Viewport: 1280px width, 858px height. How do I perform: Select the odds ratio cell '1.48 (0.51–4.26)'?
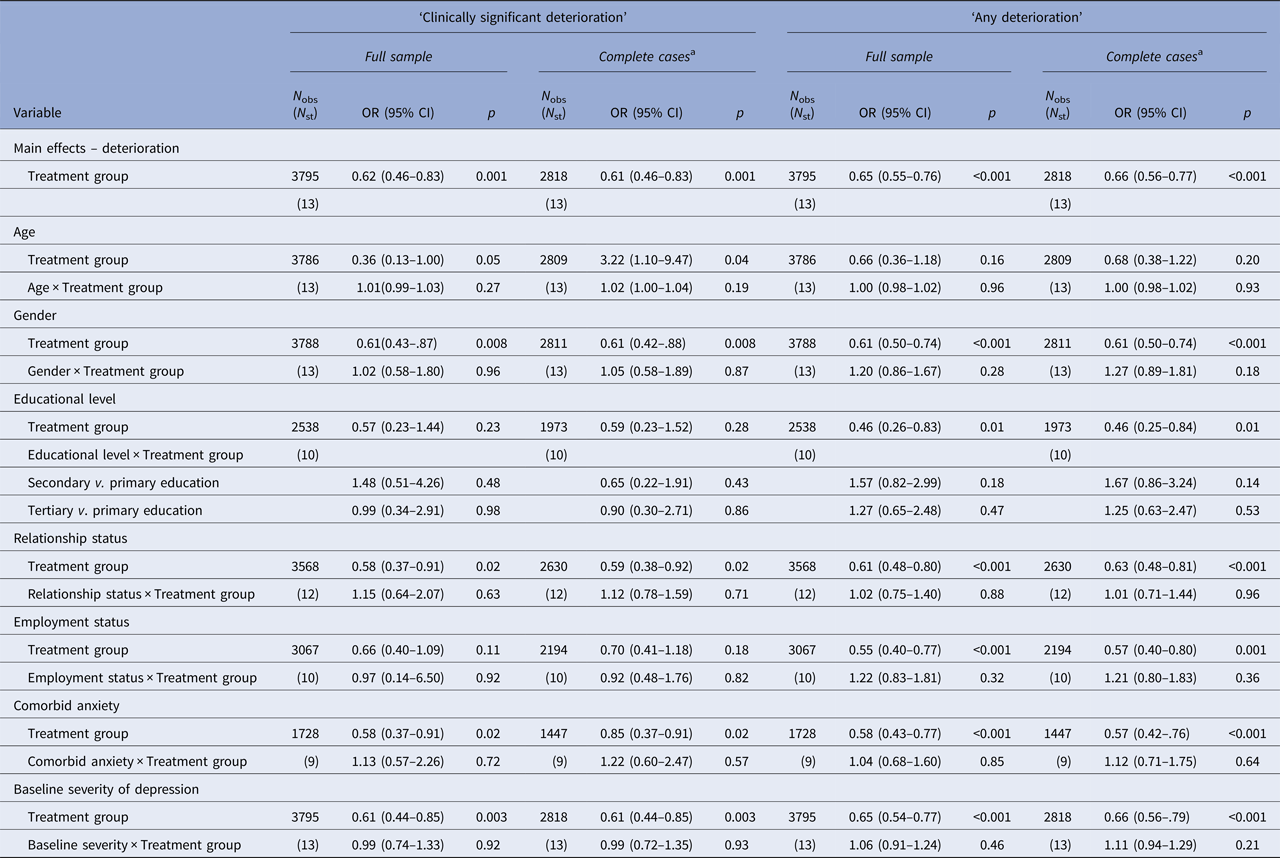[398, 483]
